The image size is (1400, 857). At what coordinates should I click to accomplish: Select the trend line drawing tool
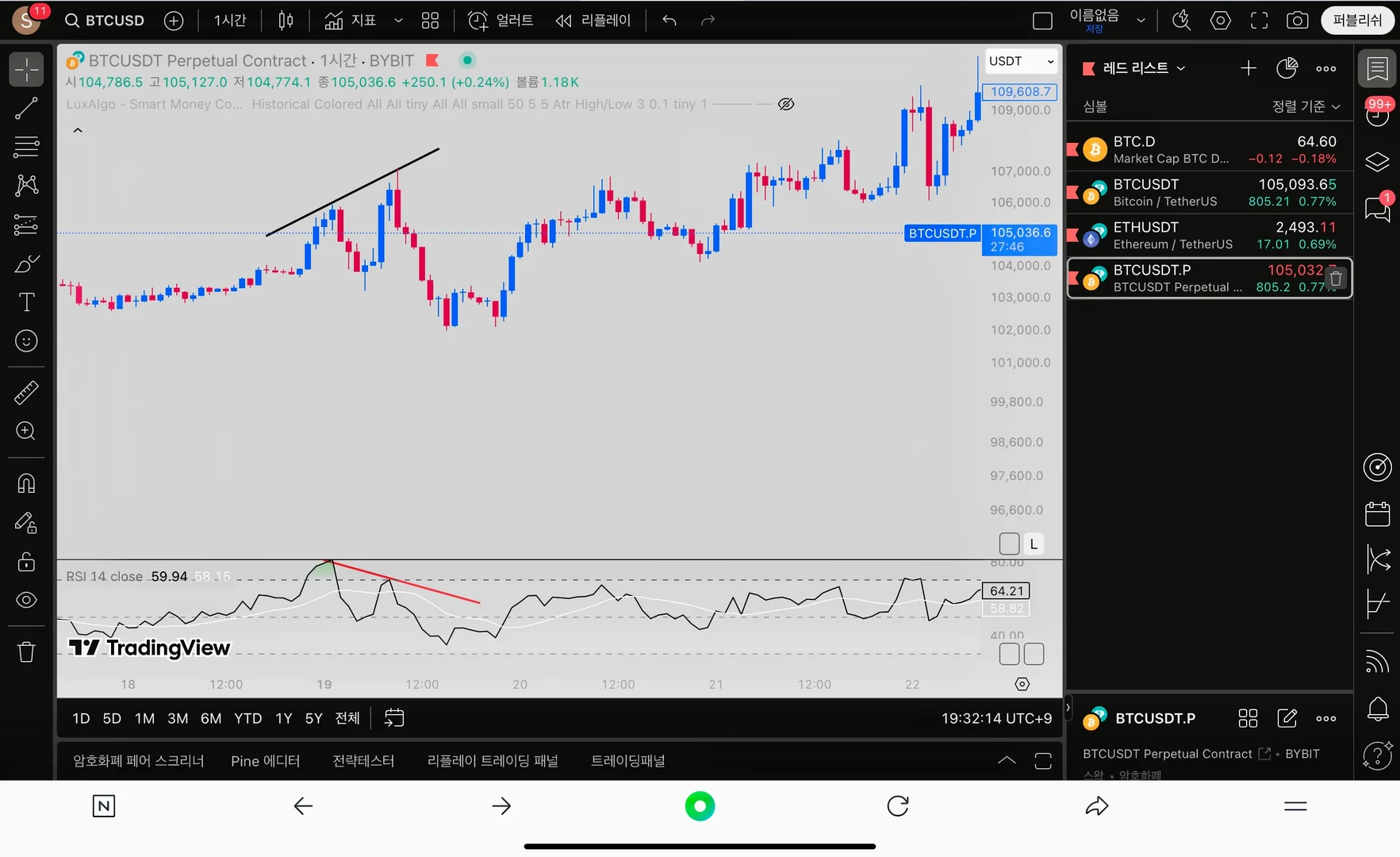tap(26, 109)
